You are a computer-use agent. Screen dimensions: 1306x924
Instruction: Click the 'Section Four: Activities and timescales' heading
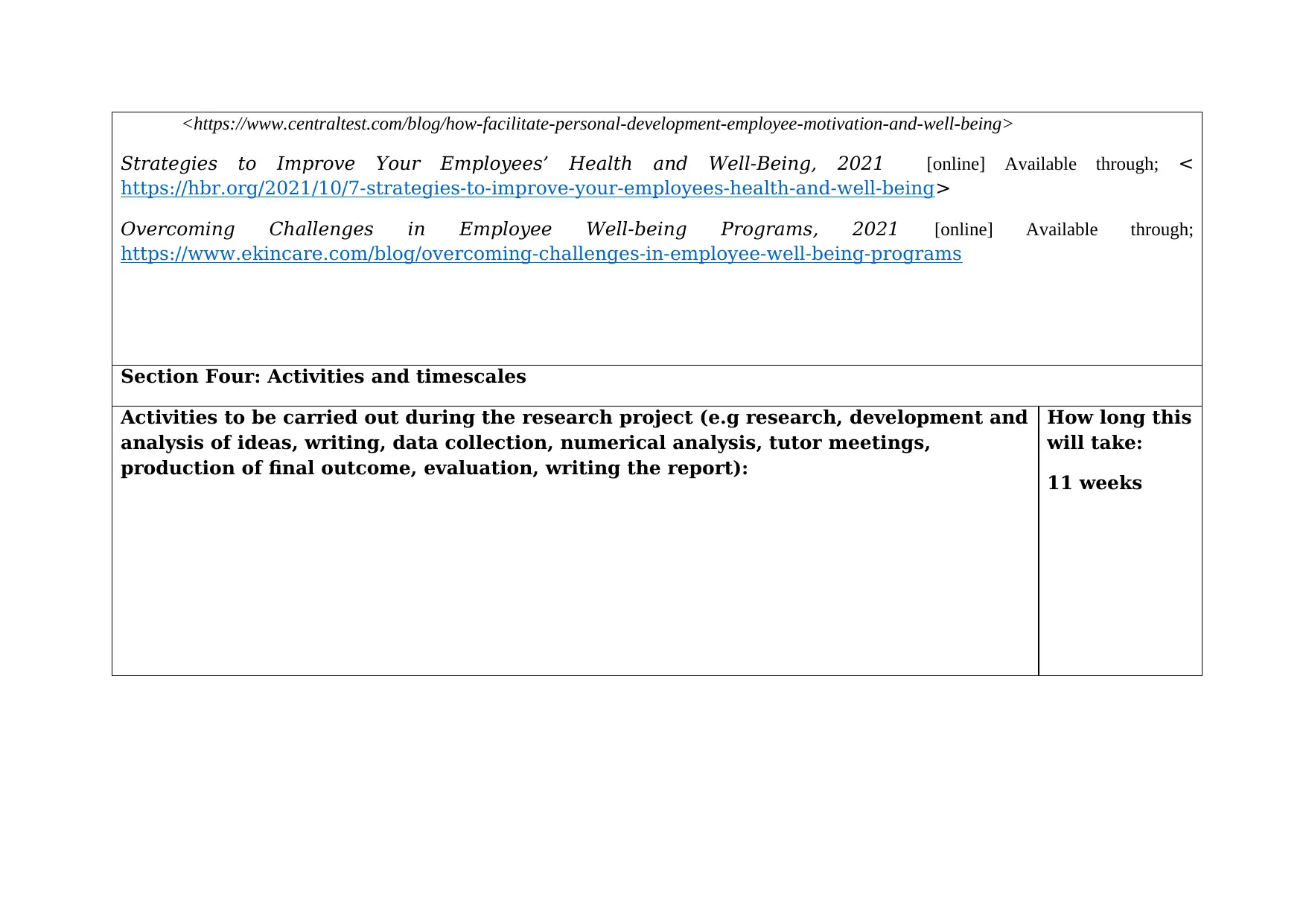[x=323, y=377]
